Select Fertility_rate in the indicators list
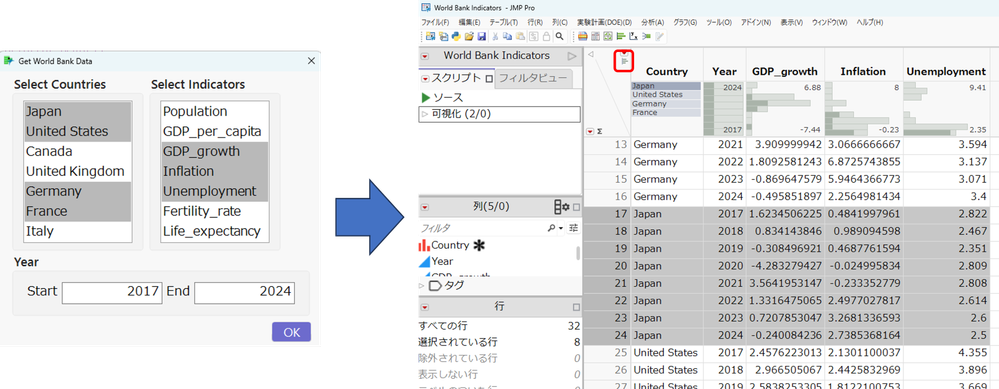 (215, 211)
